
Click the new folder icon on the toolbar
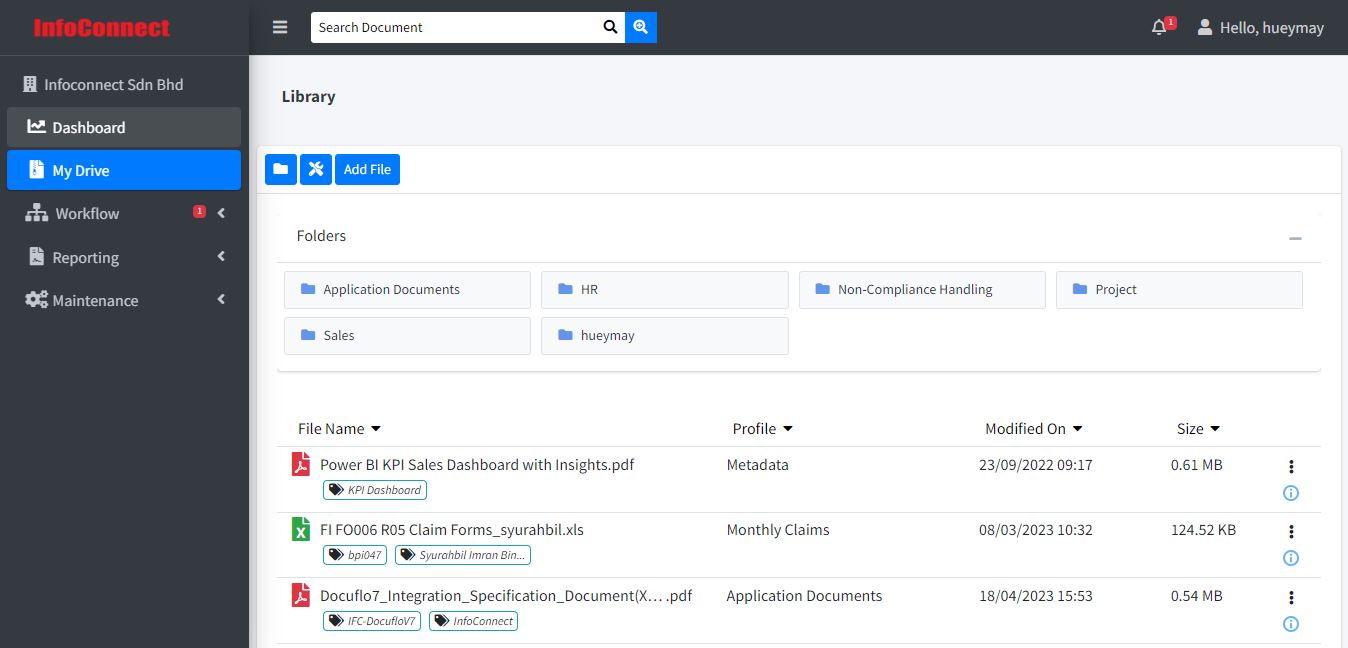280,169
